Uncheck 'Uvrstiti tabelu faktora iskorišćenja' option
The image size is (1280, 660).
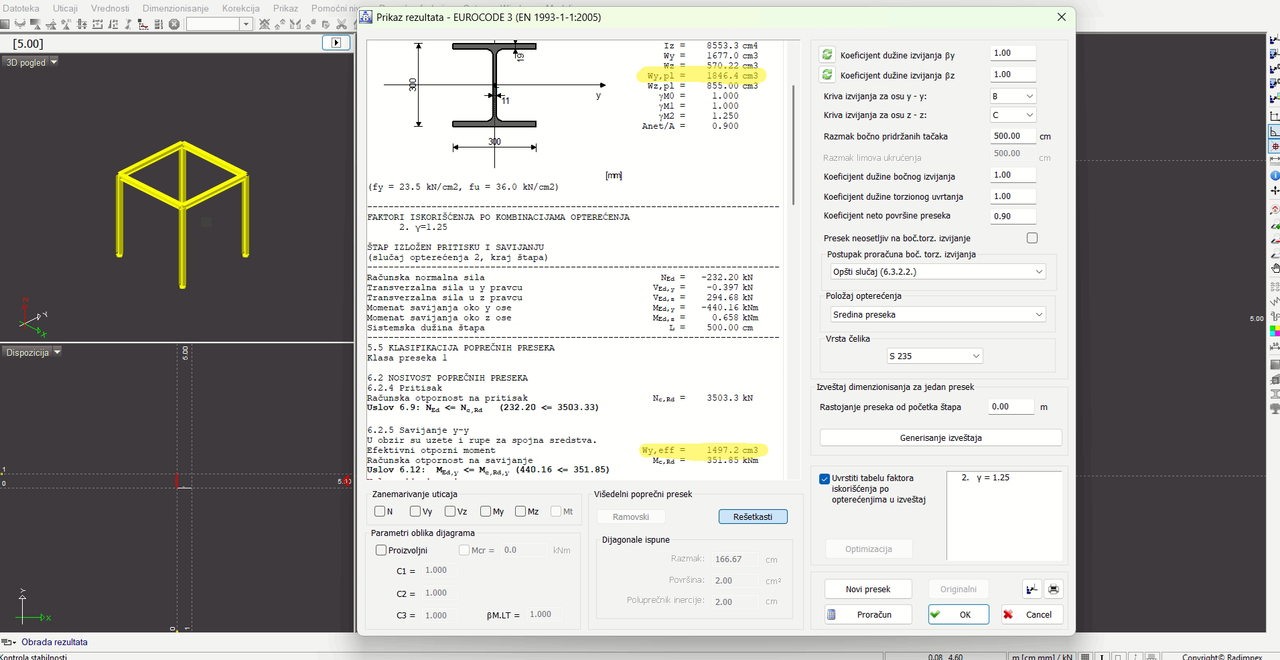tap(825, 479)
